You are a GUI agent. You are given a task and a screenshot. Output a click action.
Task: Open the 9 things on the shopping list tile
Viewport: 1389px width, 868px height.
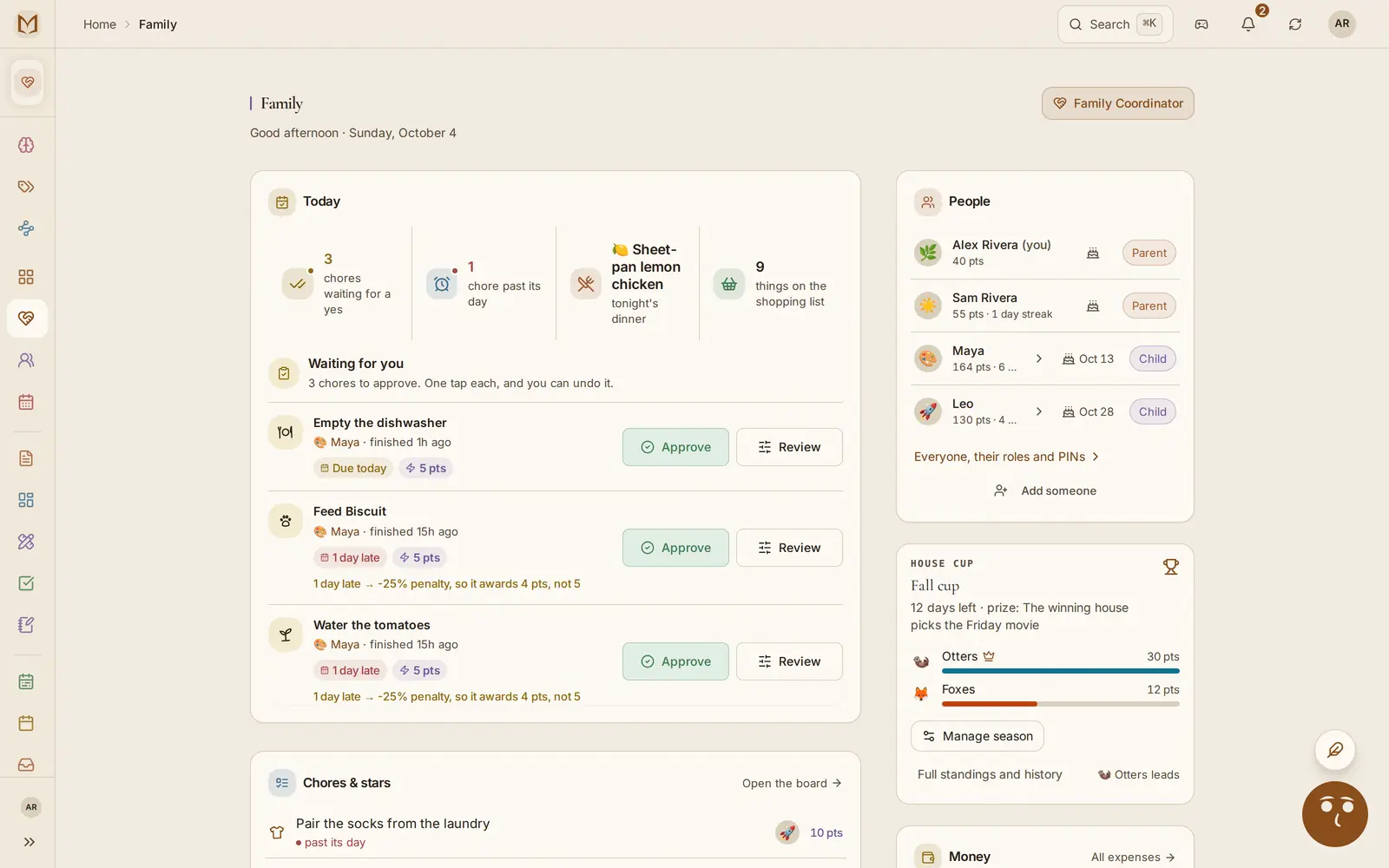pyautogui.click(x=770, y=284)
